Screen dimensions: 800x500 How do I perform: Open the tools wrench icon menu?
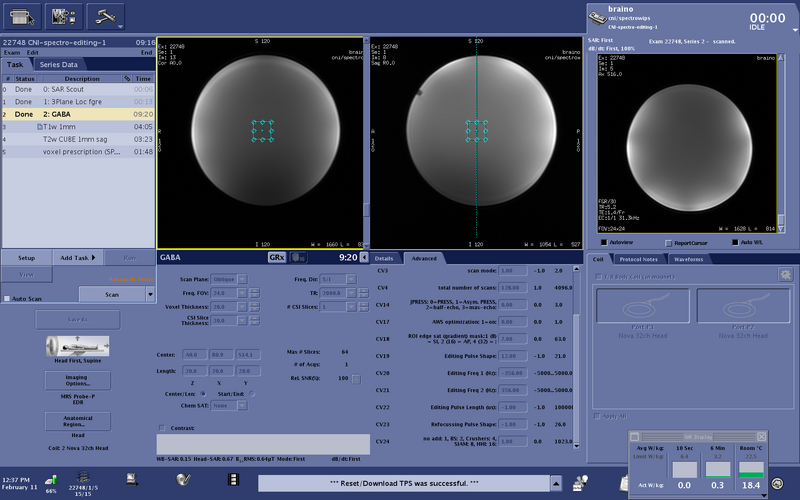pos(106,16)
